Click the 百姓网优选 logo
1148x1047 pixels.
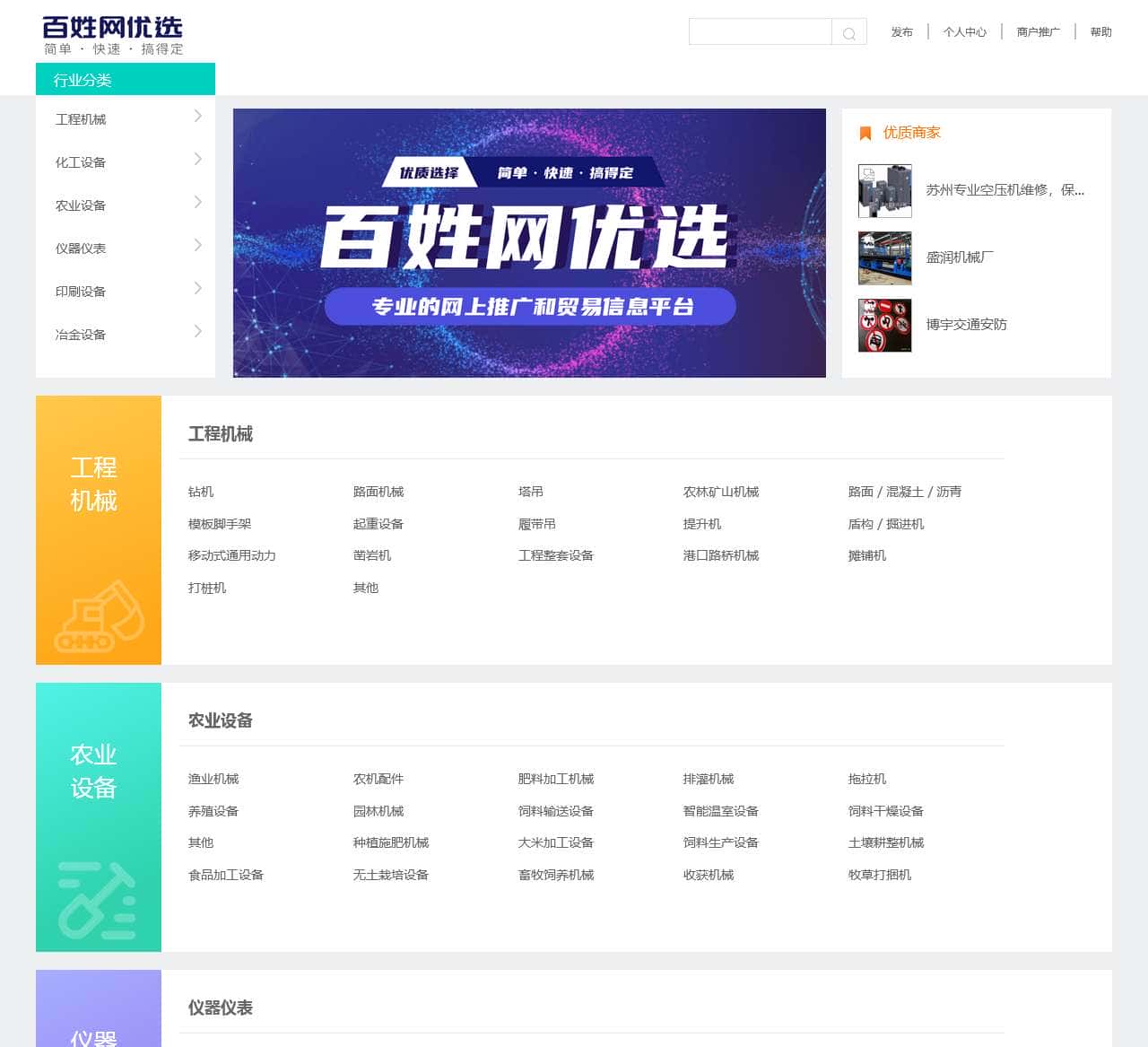click(x=113, y=35)
